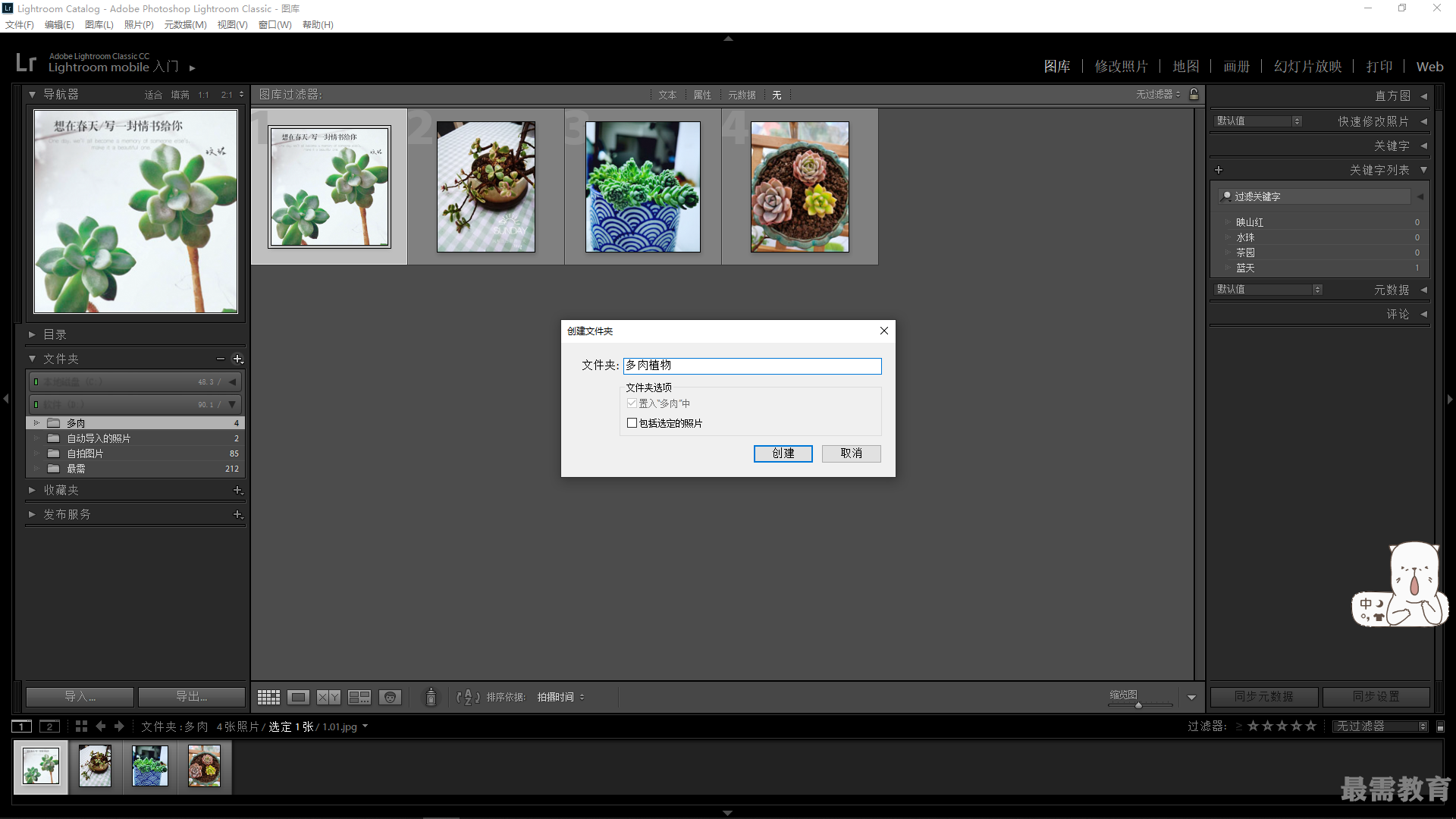Click the Lr logo identity plate

click(x=26, y=62)
